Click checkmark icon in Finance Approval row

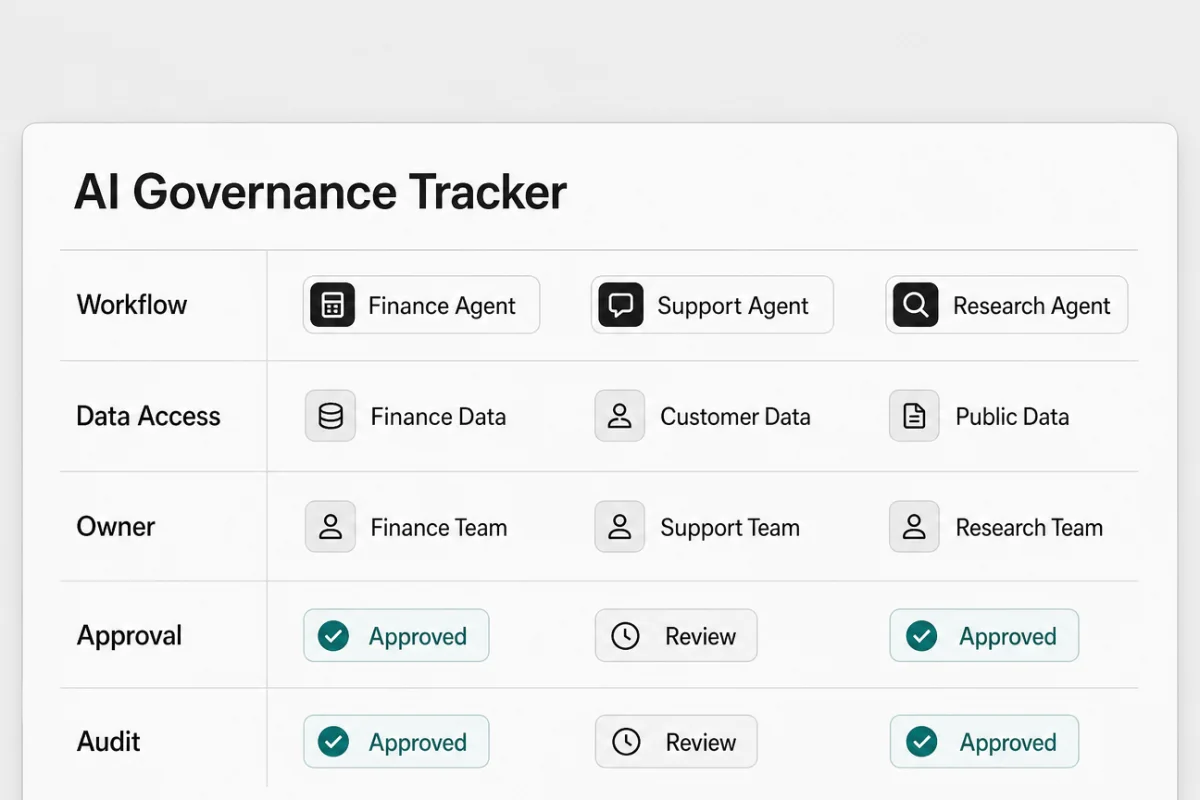tap(333, 636)
